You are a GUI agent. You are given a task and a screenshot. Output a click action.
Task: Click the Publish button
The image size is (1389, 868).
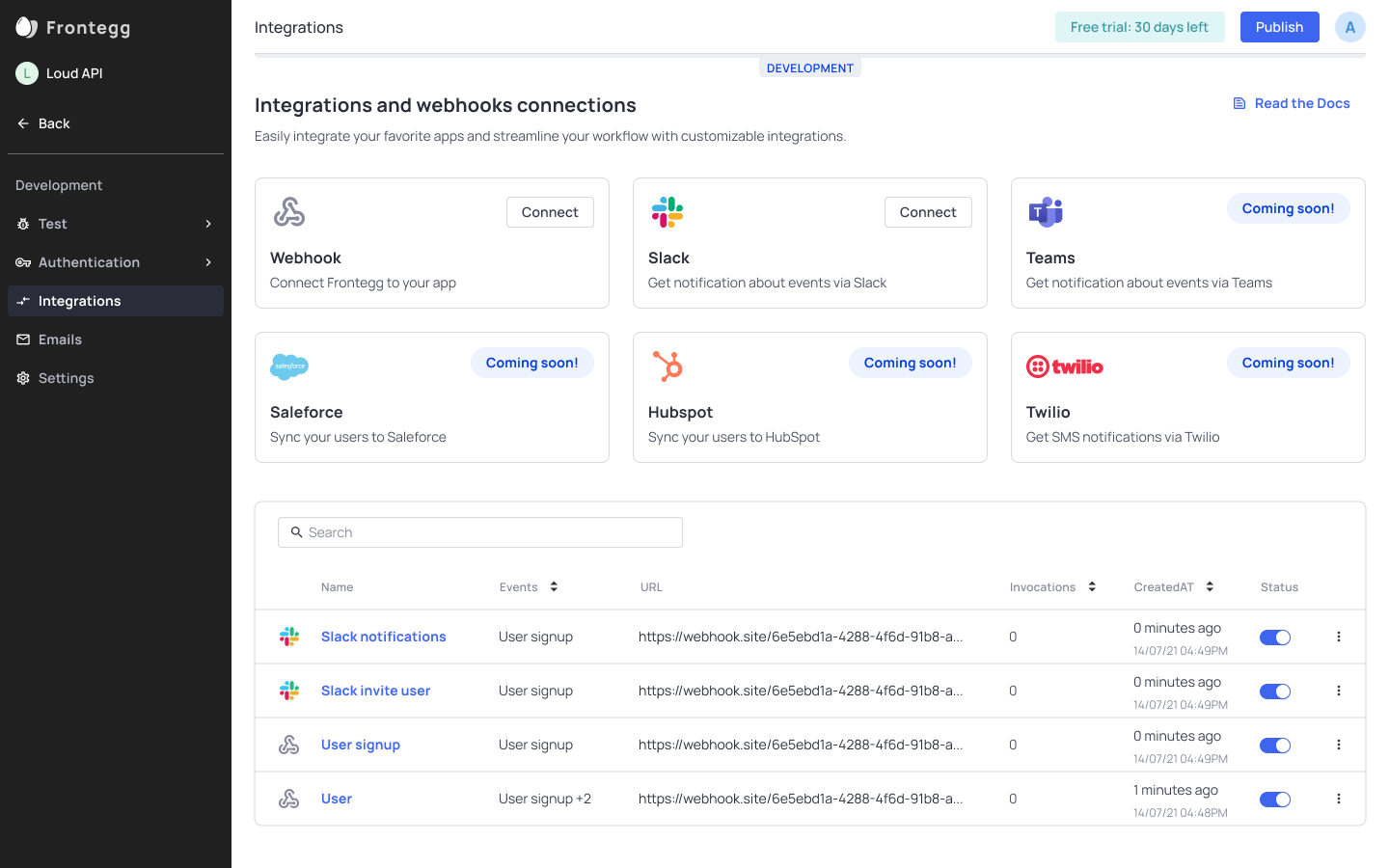[x=1279, y=27]
